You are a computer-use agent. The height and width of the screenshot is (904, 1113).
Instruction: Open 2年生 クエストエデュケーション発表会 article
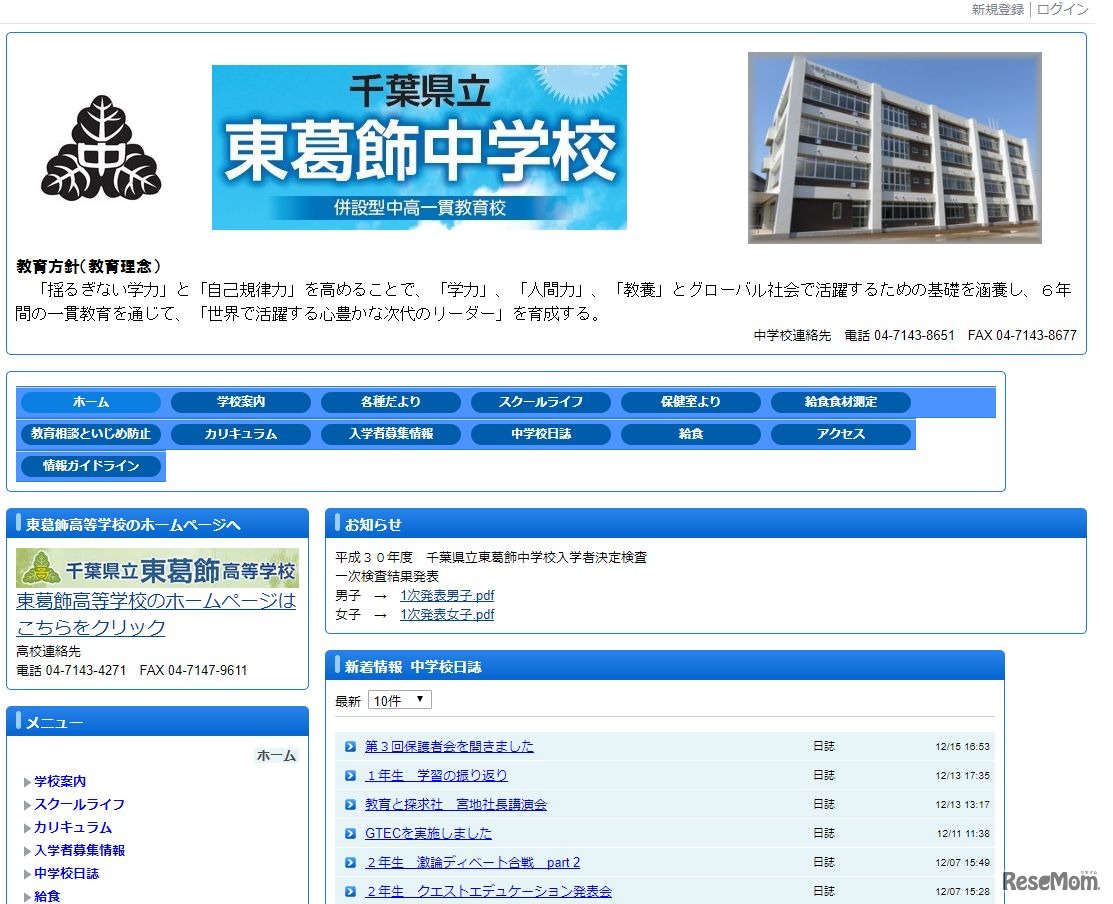click(x=488, y=891)
